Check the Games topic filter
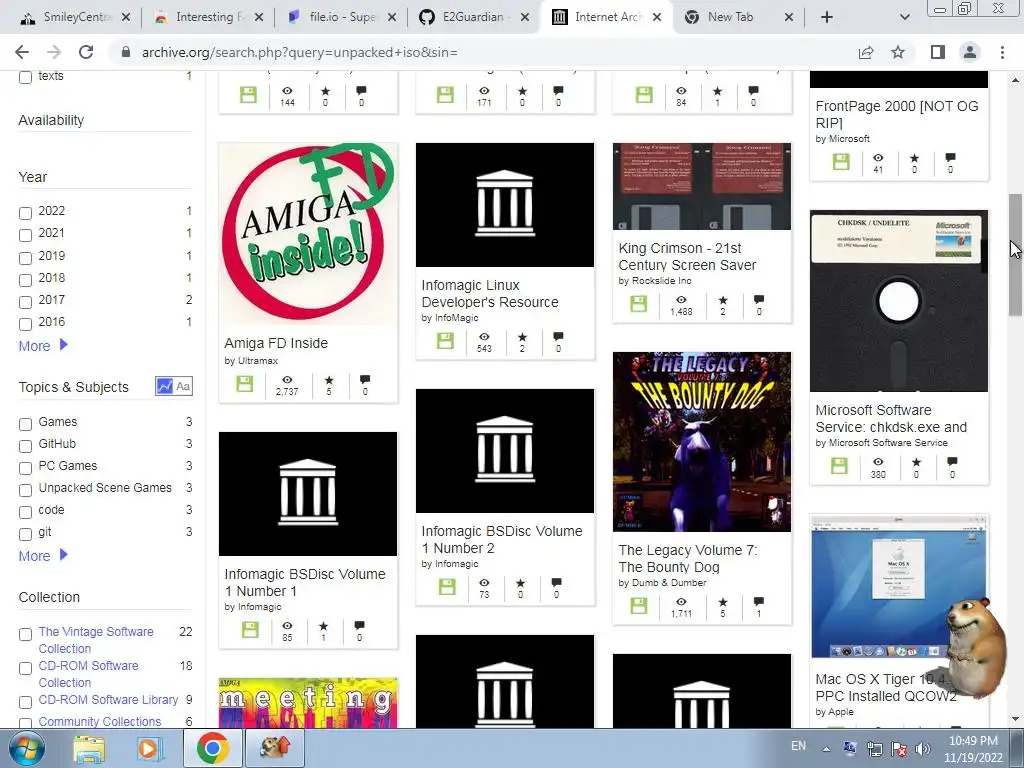 point(25,424)
